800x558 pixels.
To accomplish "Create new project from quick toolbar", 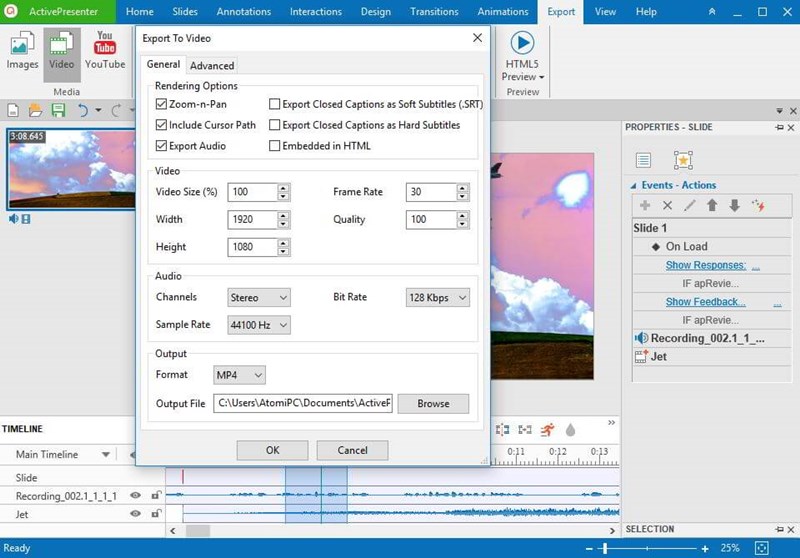I will tap(13, 110).
